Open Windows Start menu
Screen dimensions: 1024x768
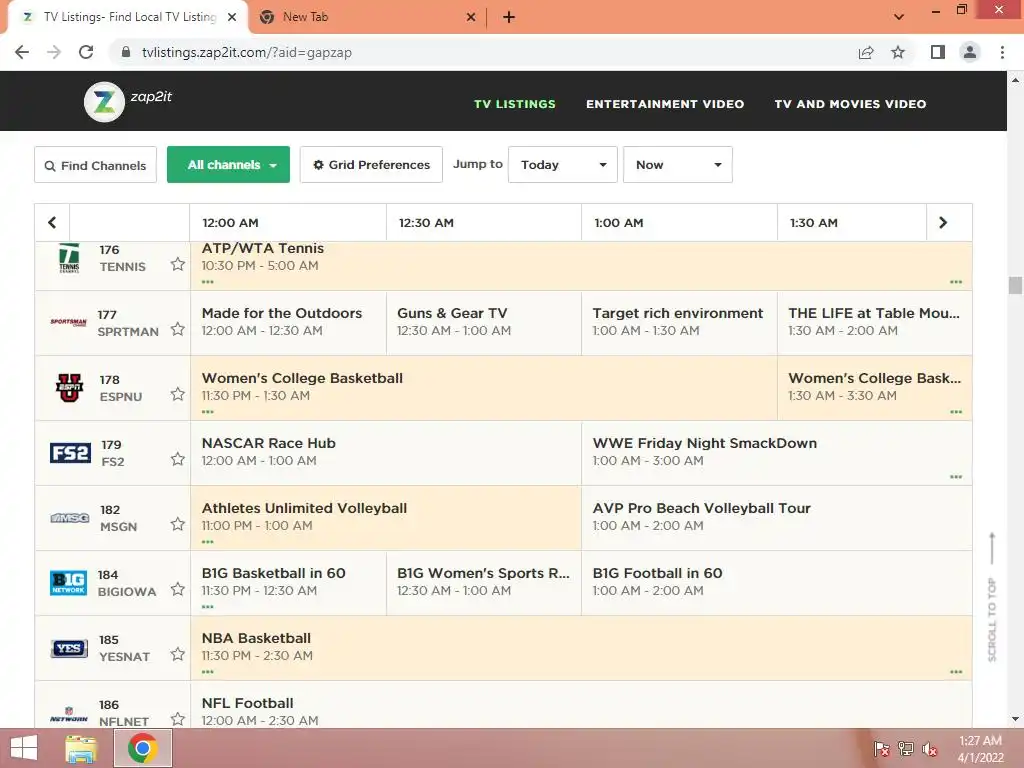point(24,748)
